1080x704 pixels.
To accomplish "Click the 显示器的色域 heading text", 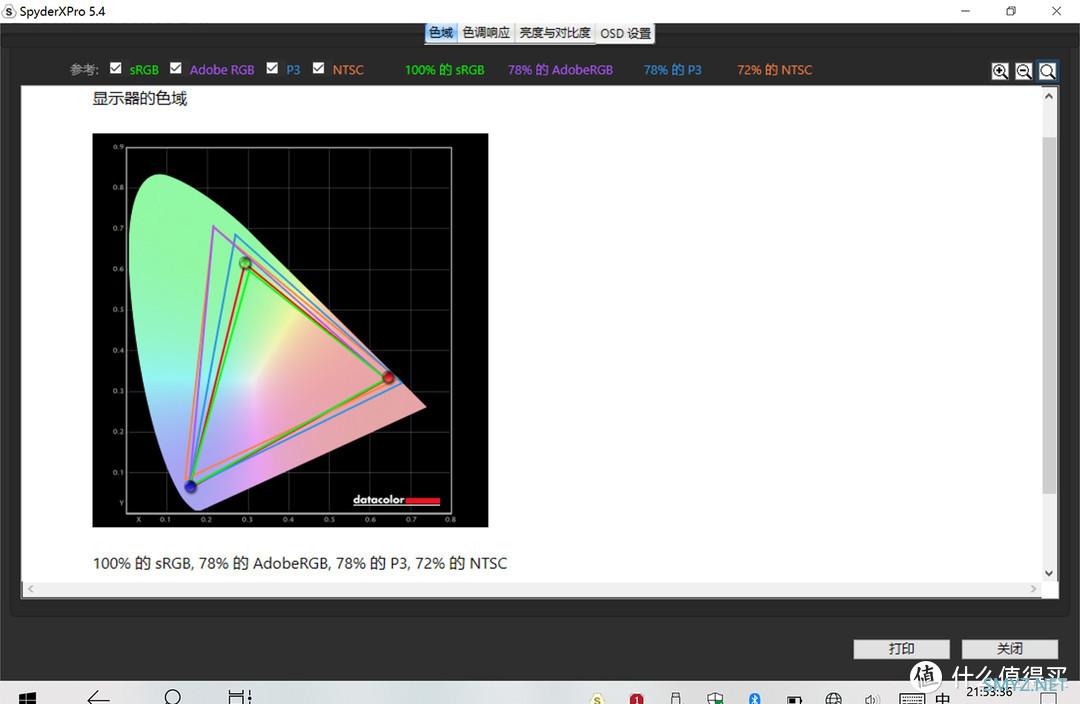I will tap(140, 99).
